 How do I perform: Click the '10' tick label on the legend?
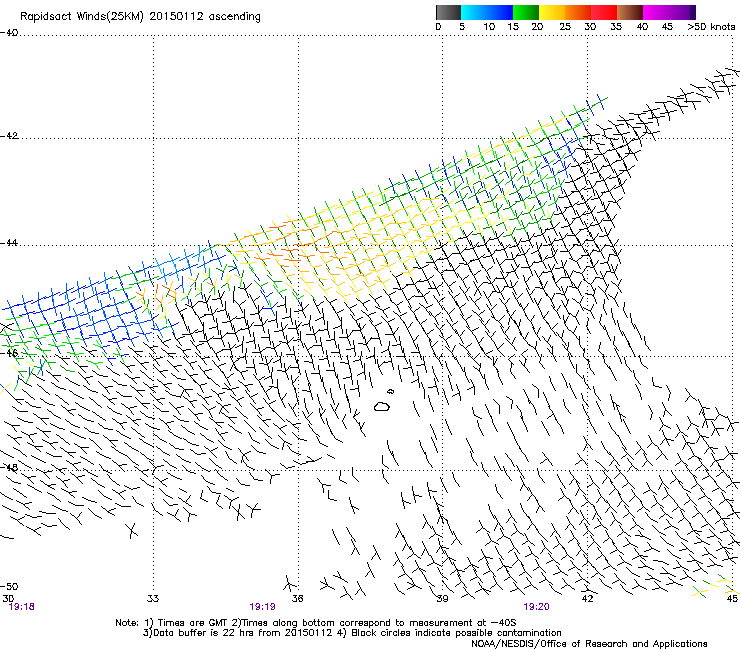point(489,27)
